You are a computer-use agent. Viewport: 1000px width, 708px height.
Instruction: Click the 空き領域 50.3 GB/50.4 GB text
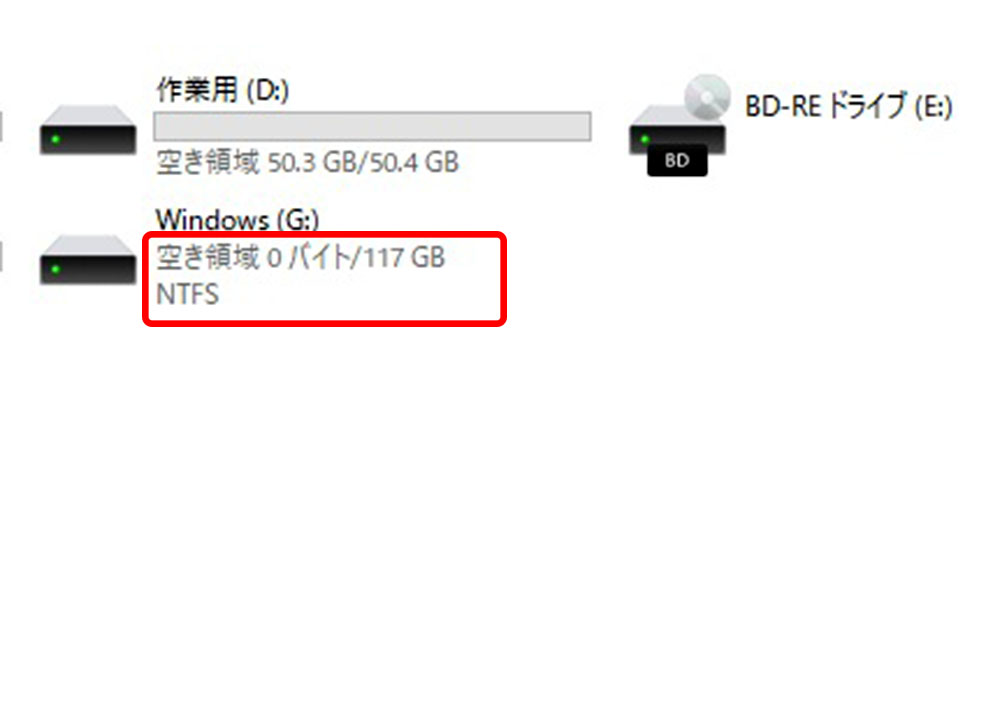(307, 163)
